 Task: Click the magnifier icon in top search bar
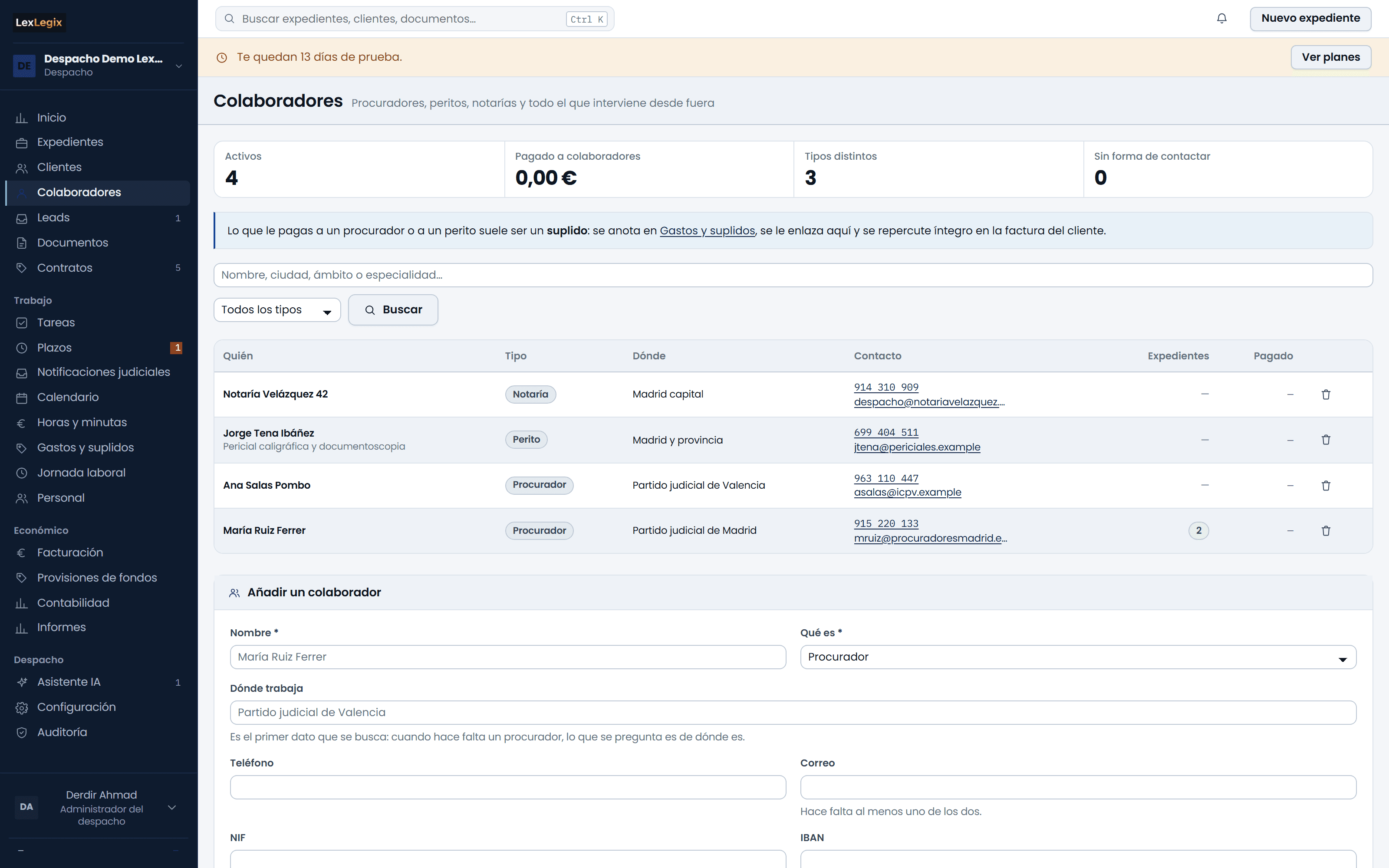229,19
